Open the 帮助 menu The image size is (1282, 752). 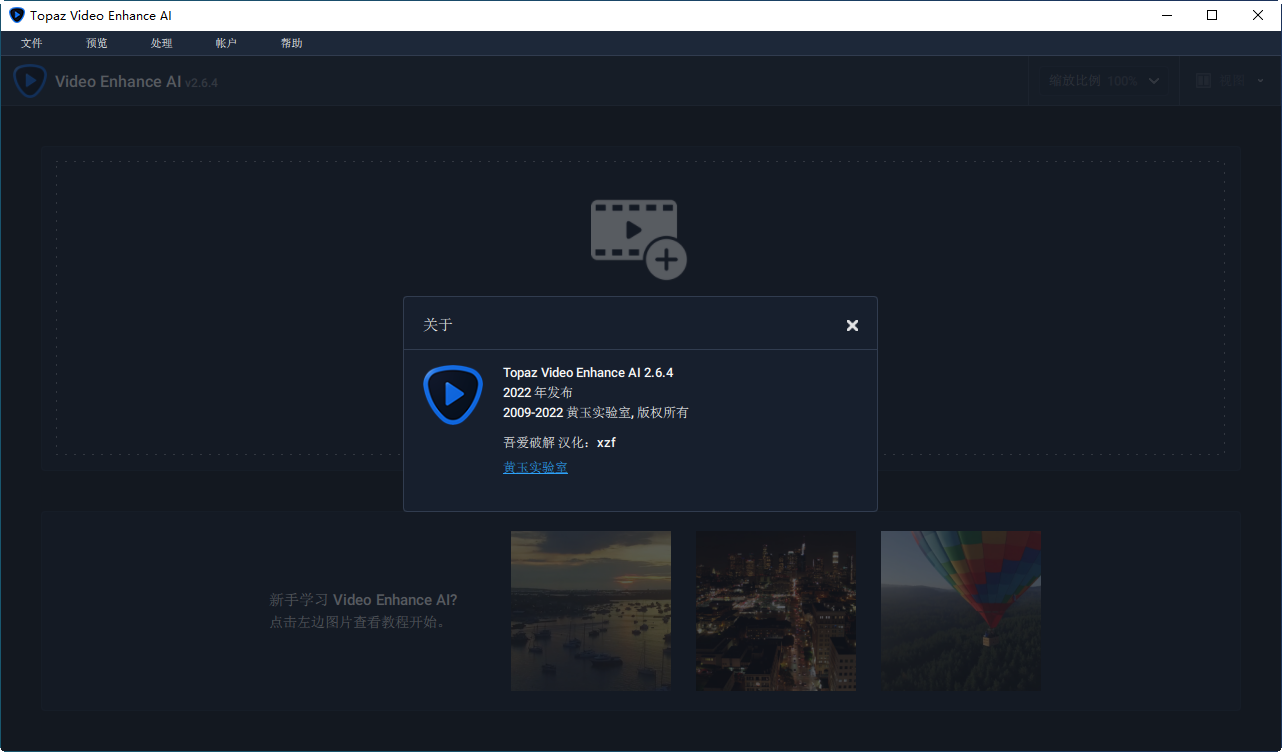click(292, 43)
